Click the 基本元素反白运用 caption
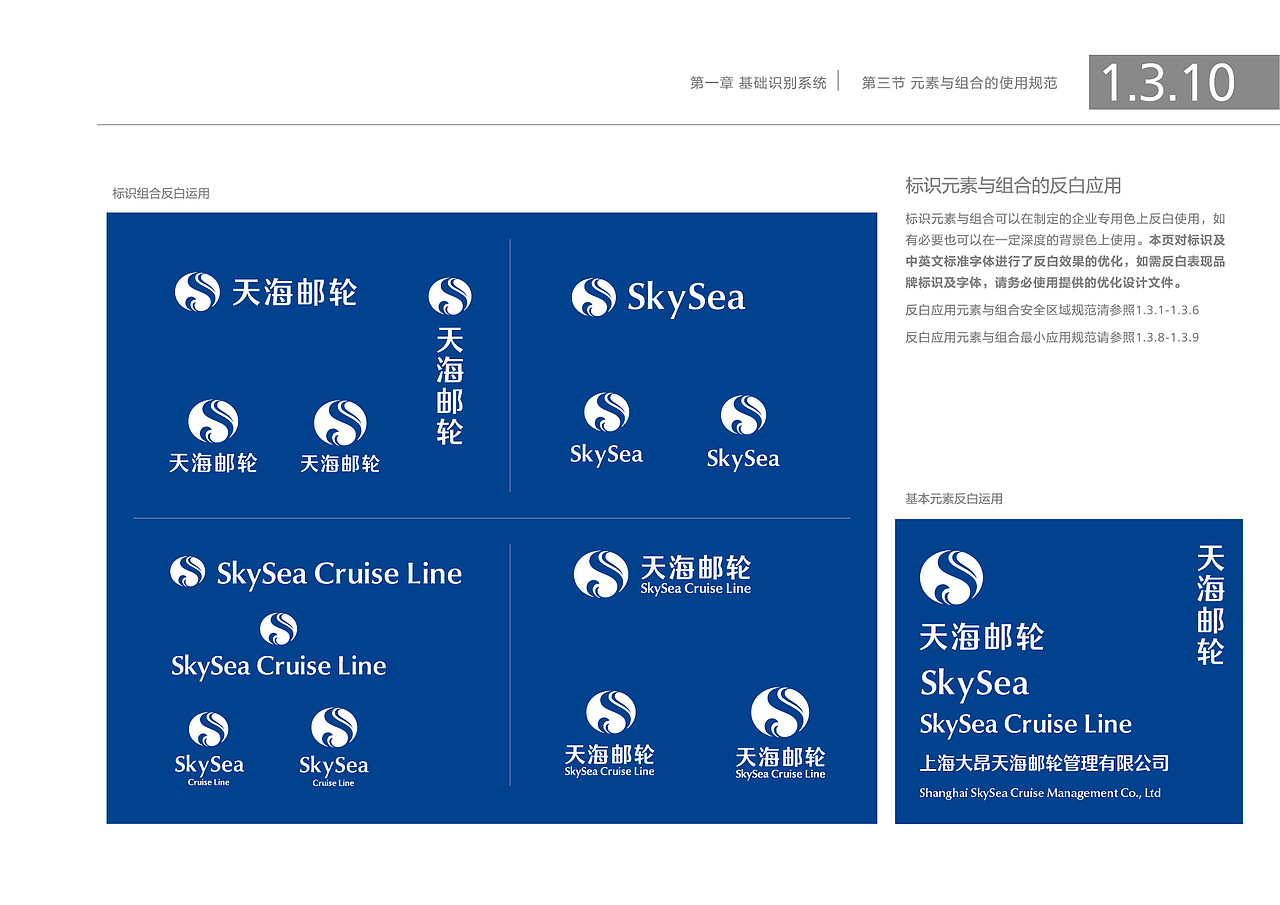The width and height of the screenshot is (1280, 905). coord(954,498)
